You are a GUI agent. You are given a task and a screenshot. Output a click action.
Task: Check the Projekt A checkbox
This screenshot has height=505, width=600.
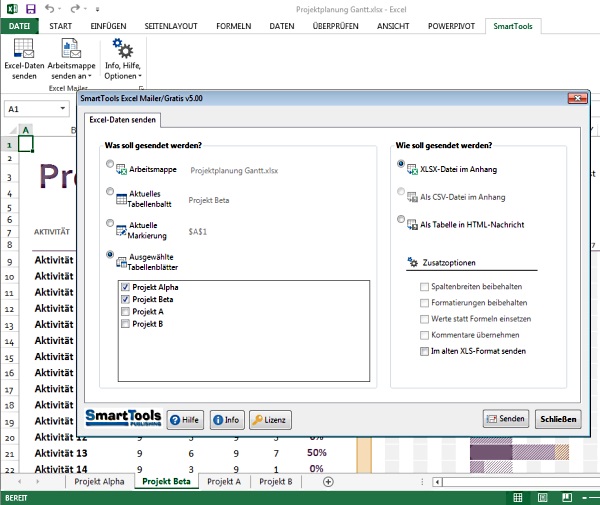coord(125,311)
